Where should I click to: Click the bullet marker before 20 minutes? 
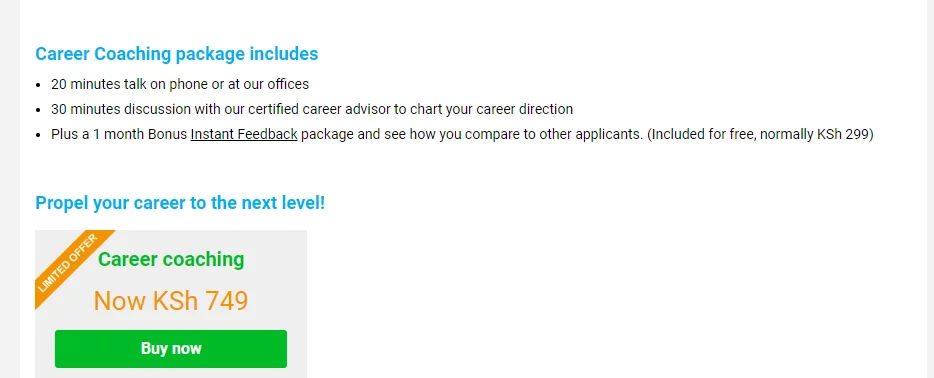pos(39,85)
